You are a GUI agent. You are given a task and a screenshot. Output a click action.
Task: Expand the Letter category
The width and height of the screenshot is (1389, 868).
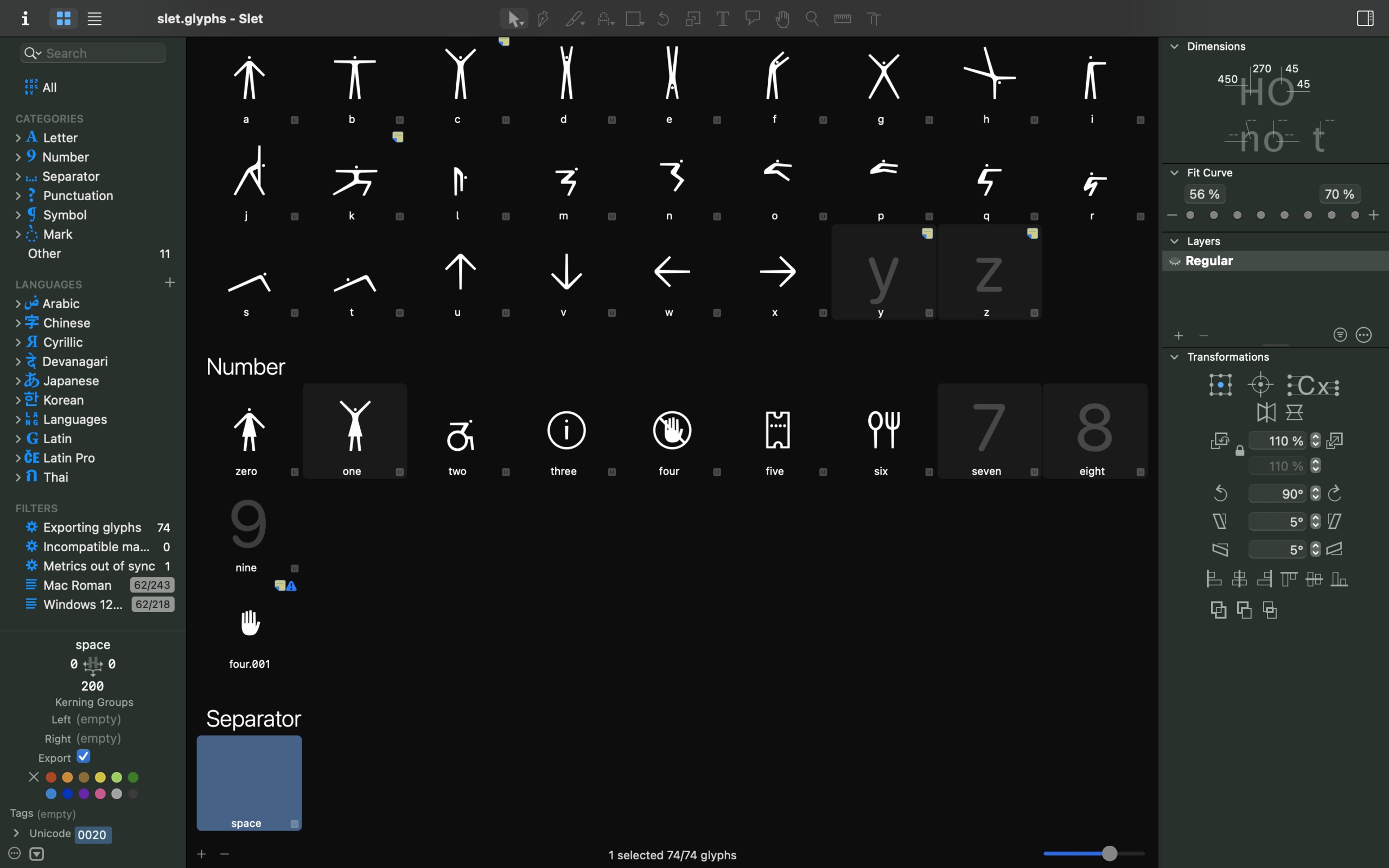click(18, 138)
